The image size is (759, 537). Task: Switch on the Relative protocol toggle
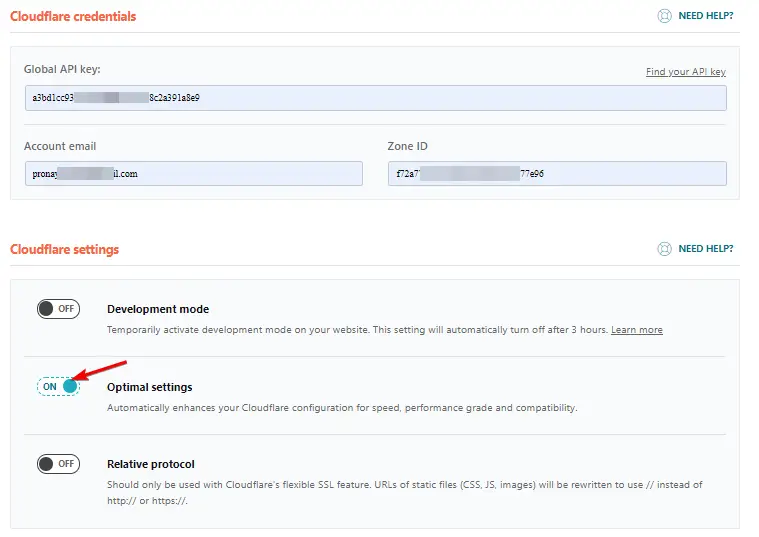point(58,464)
